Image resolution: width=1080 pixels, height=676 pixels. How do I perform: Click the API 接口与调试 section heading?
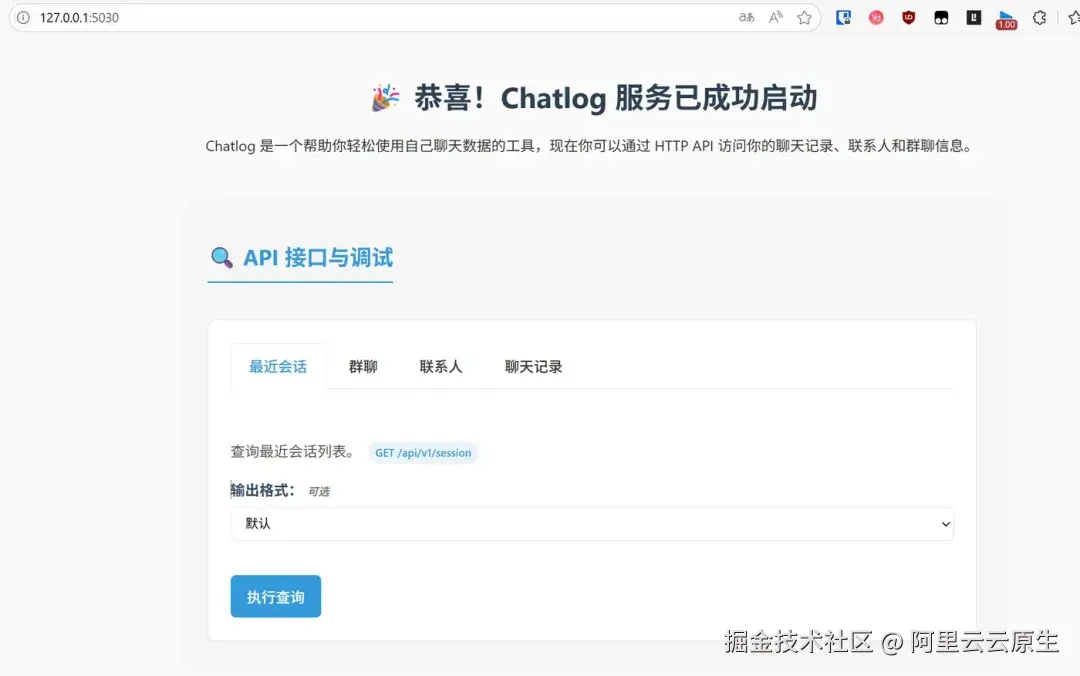(301, 258)
